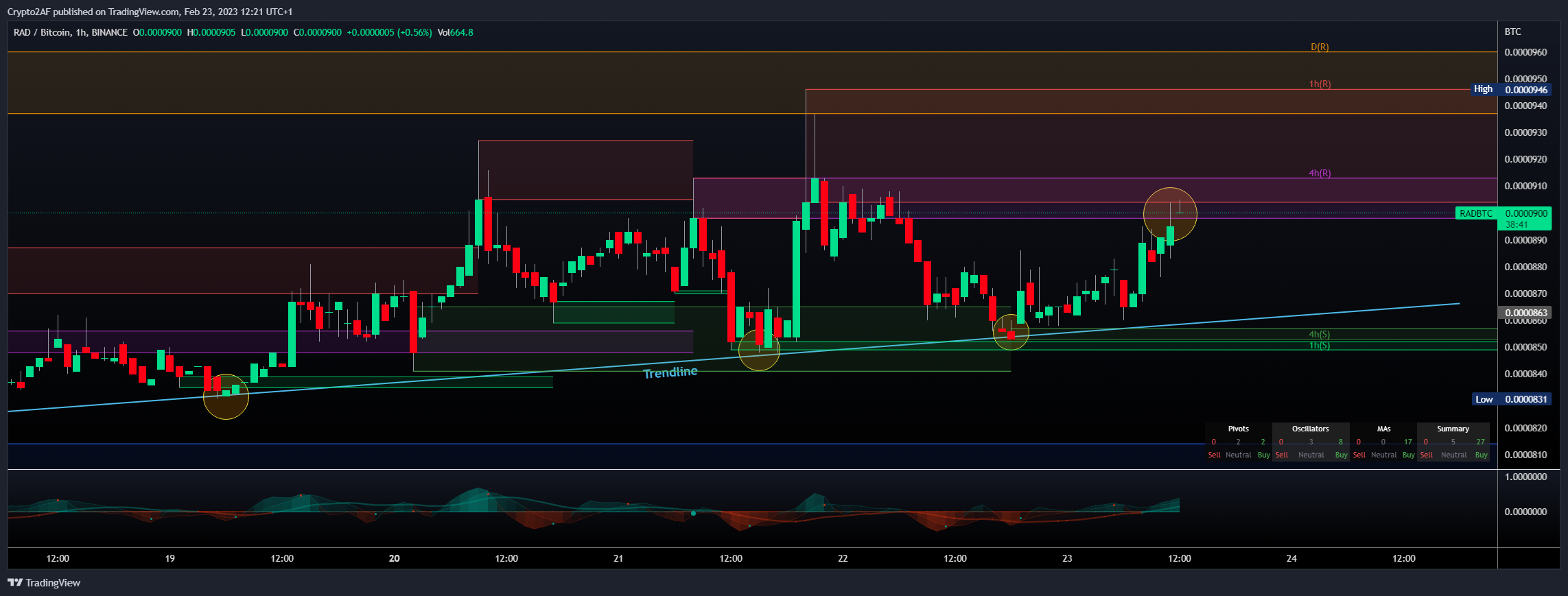Click the 38:41 candle countdown timer
The height and width of the screenshot is (596, 1568).
(x=1517, y=225)
